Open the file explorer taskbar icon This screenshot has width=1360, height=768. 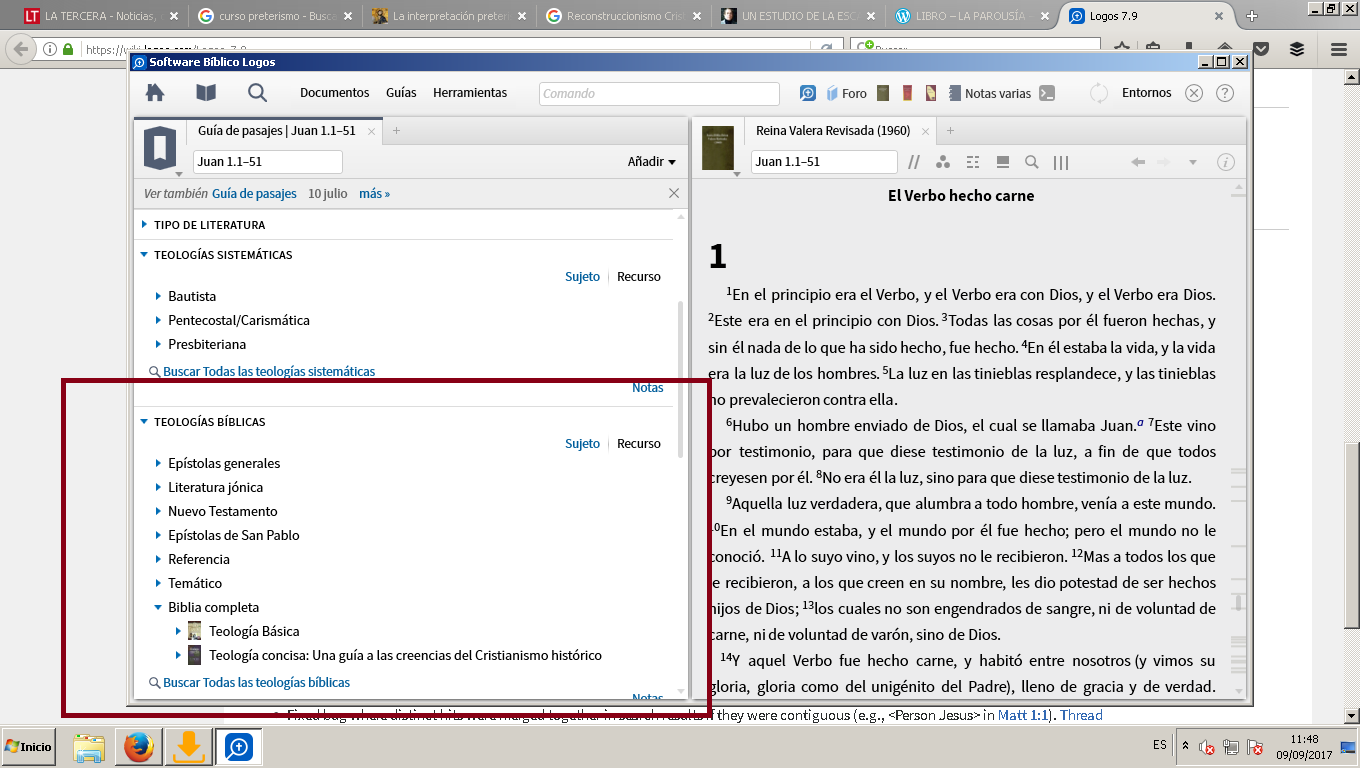(88, 747)
